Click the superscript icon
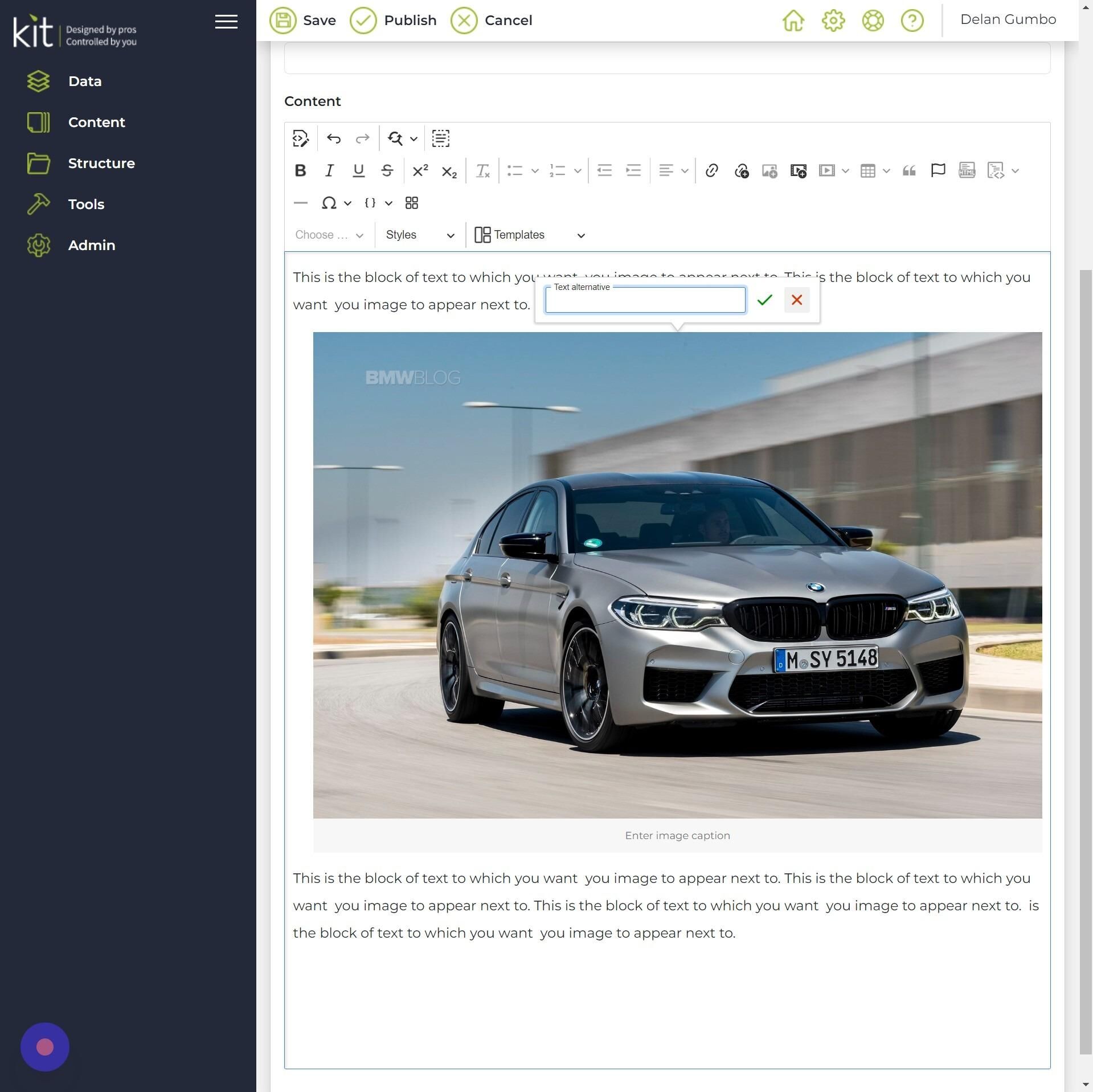Viewport: 1093px width, 1092px height. tap(420, 170)
